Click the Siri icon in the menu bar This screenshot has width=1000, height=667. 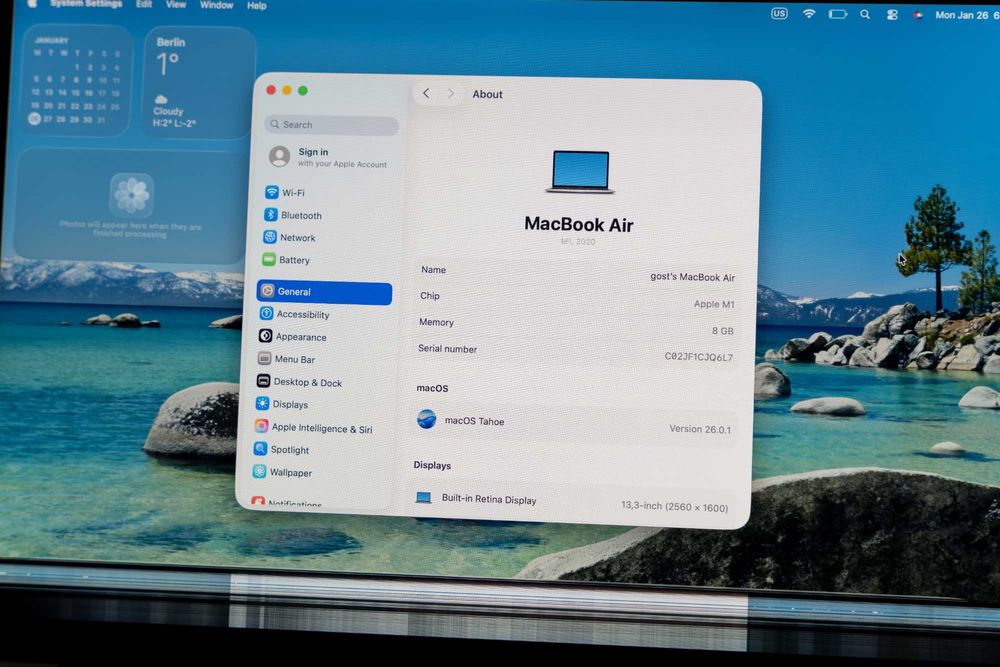tap(917, 15)
